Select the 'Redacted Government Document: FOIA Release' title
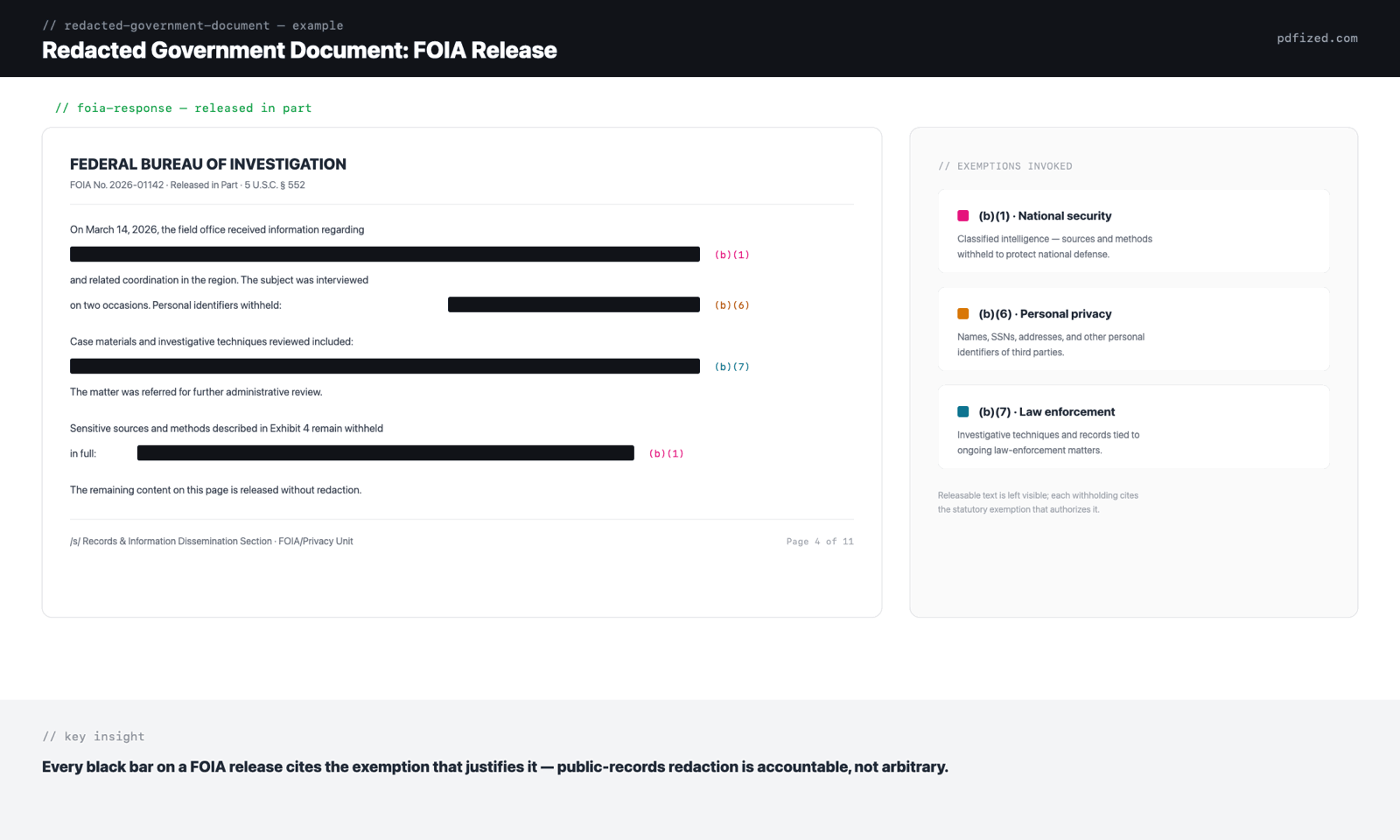 pyautogui.click(x=299, y=50)
